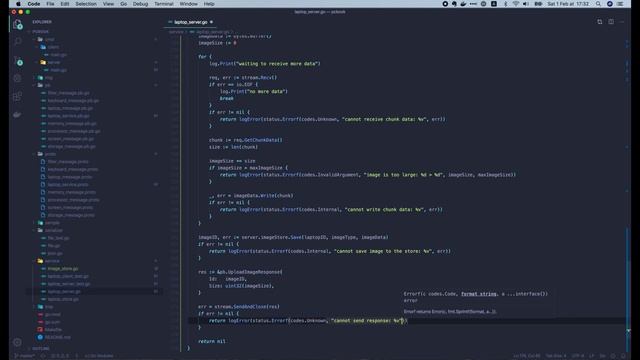Open the Extensions view
This screenshot has height=360, width=640.
point(17,96)
